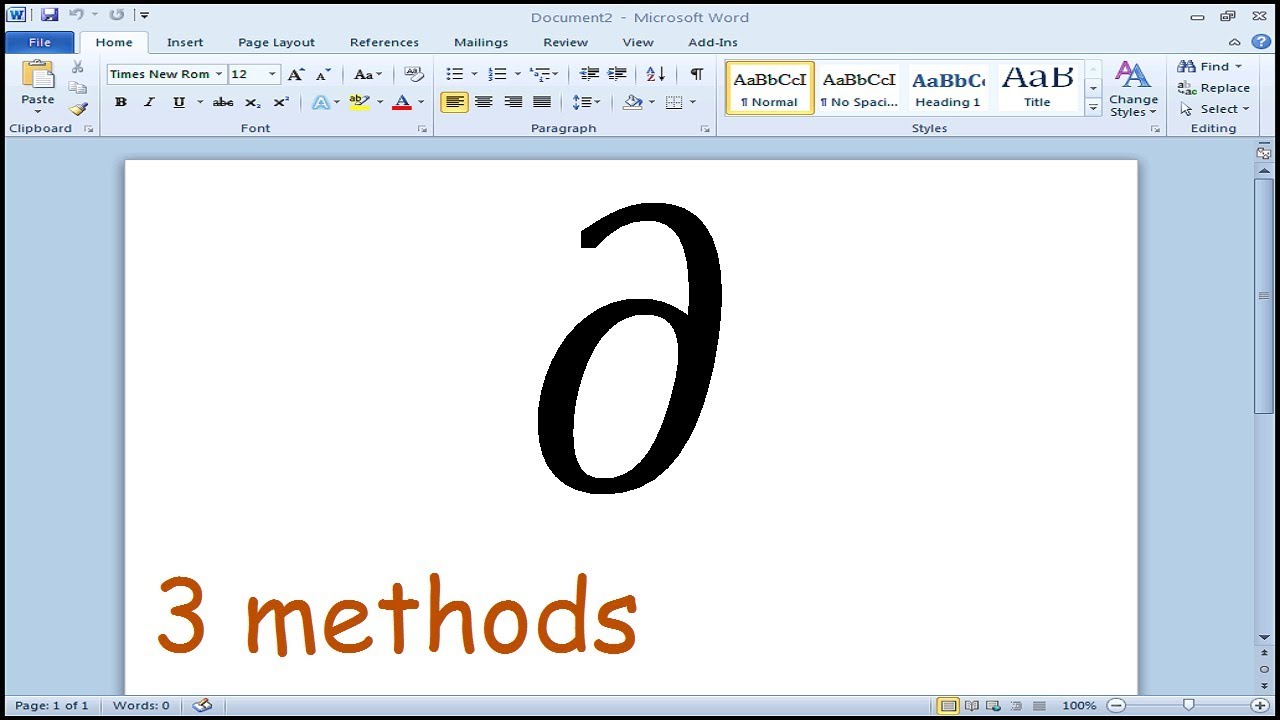This screenshot has height=720, width=1280.
Task: Switch to Full Screen Reading view
Action: [971, 706]
